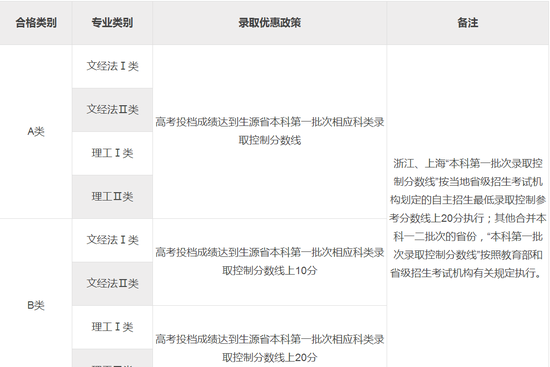Click 文经法Ⅰ类 under B类
The image size is (550, 367).
tap(112, 240)
